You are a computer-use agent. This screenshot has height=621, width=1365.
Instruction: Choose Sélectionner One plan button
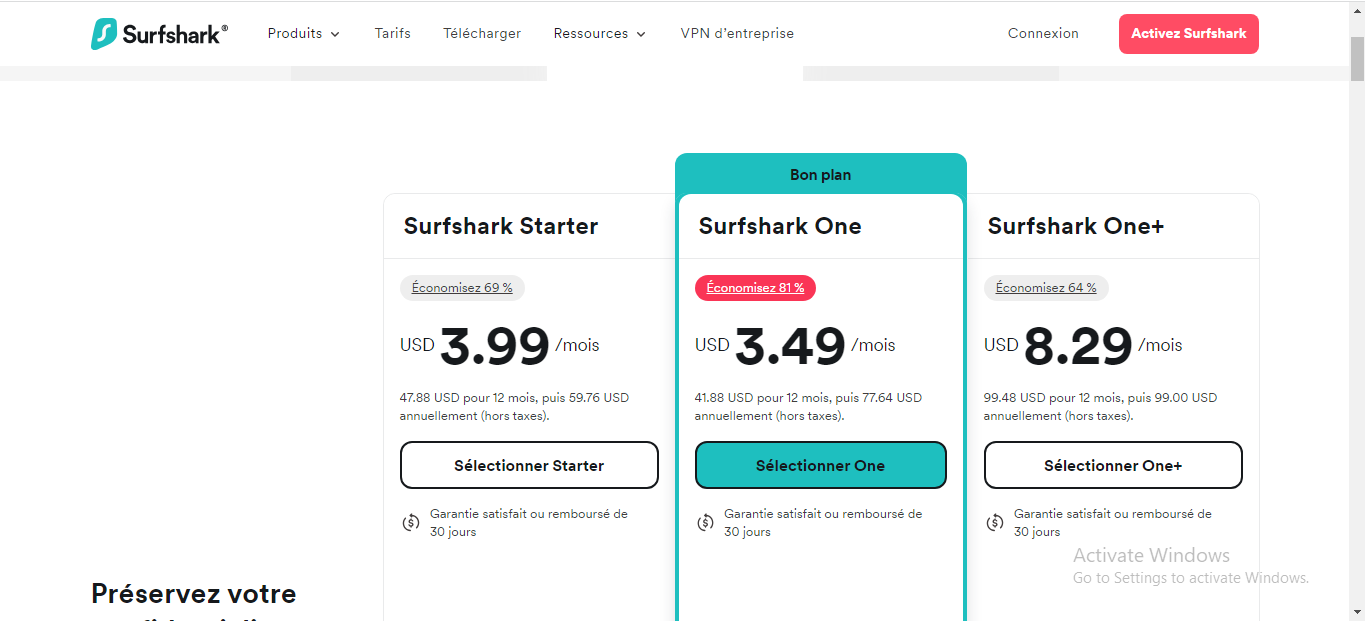click(820, 465)
